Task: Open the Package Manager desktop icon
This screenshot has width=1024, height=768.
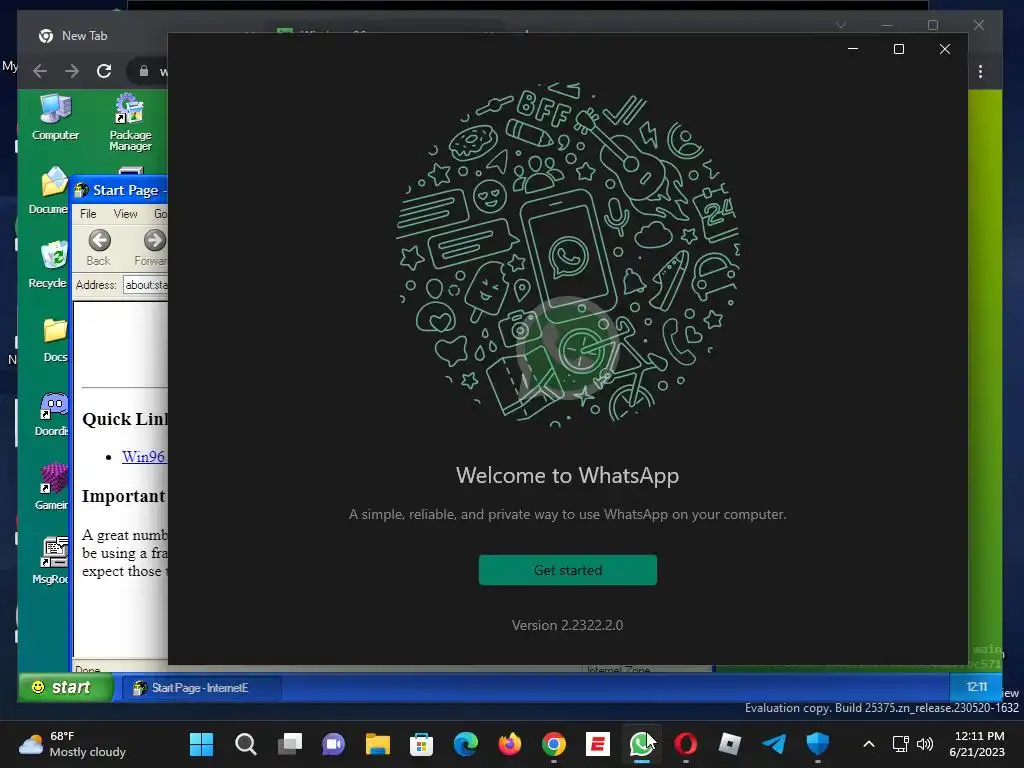Action: pyautogui.click(x=130, y=122)
